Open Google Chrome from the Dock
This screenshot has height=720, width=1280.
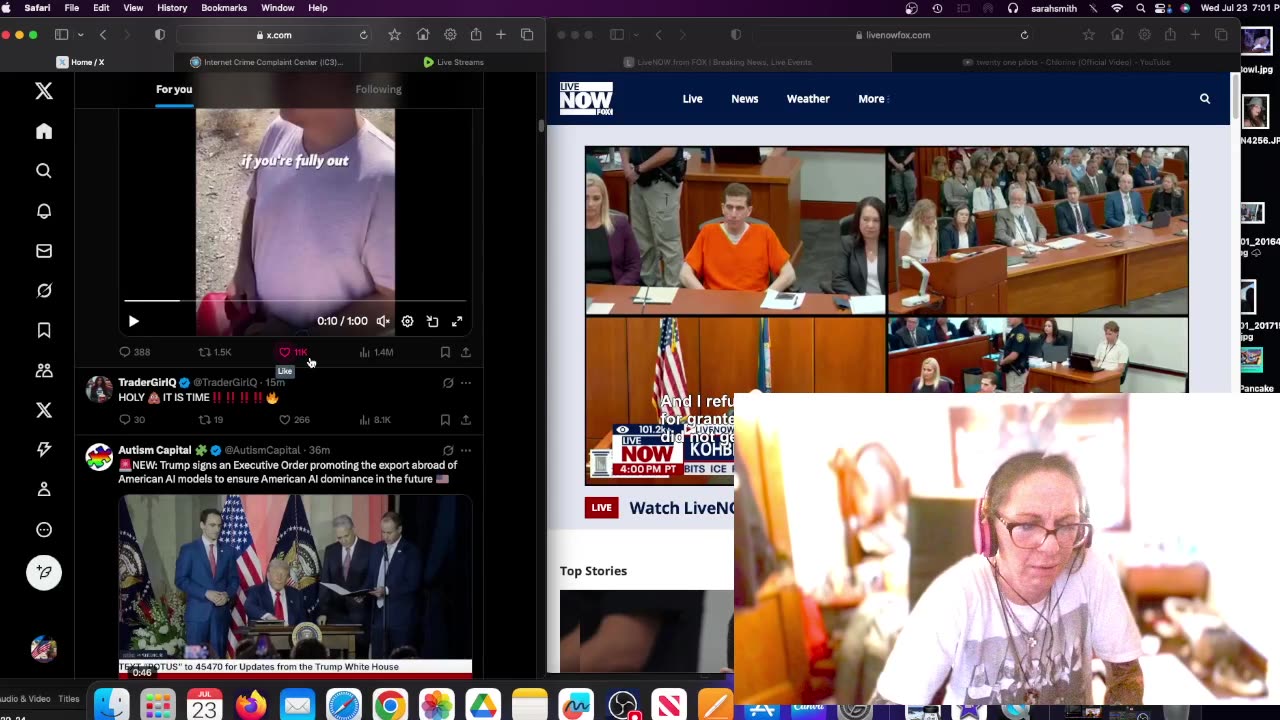[390, 706]
